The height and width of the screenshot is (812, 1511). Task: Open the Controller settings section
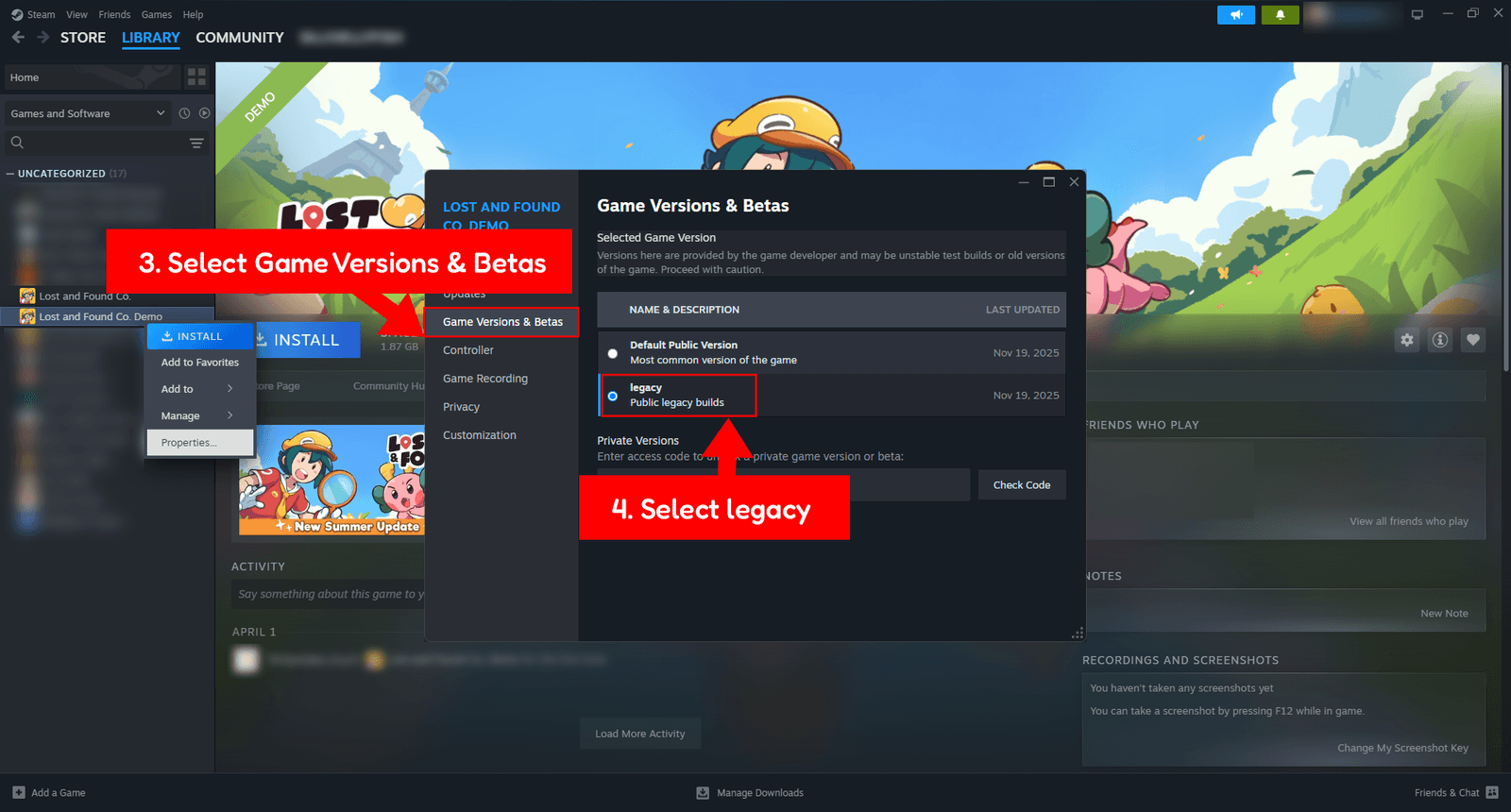click(468, 350)
